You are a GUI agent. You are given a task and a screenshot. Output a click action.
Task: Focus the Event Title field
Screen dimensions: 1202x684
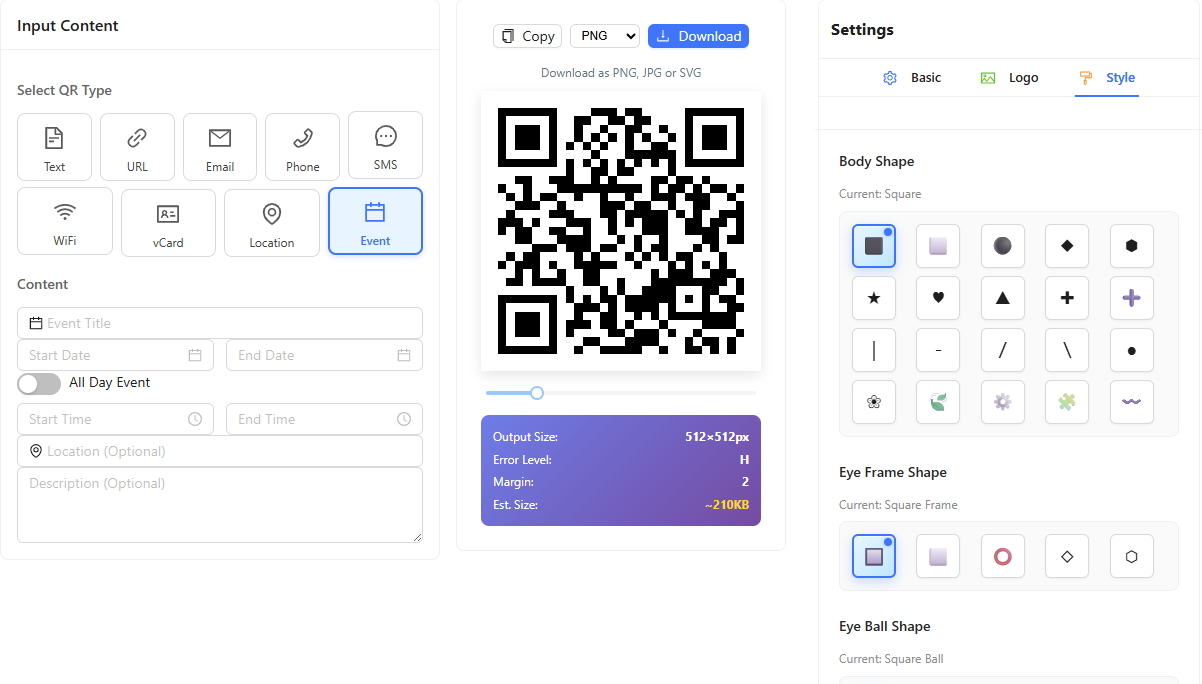pos(220,323)
